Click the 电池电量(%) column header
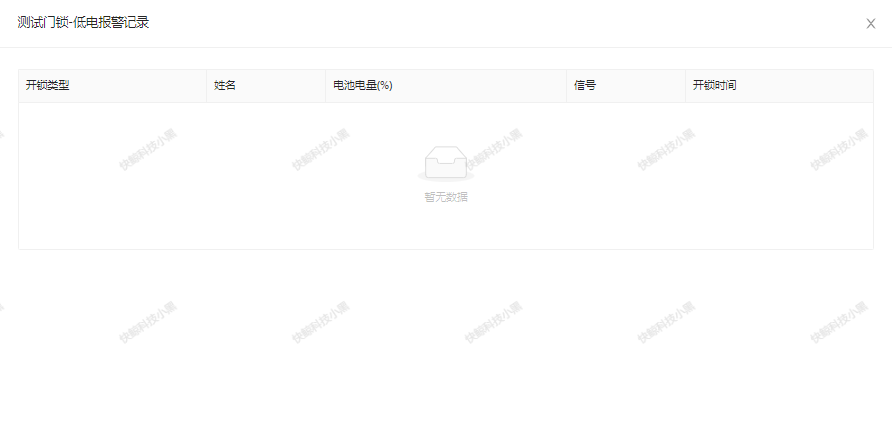892x445 pixels. [x=362, y=86]
